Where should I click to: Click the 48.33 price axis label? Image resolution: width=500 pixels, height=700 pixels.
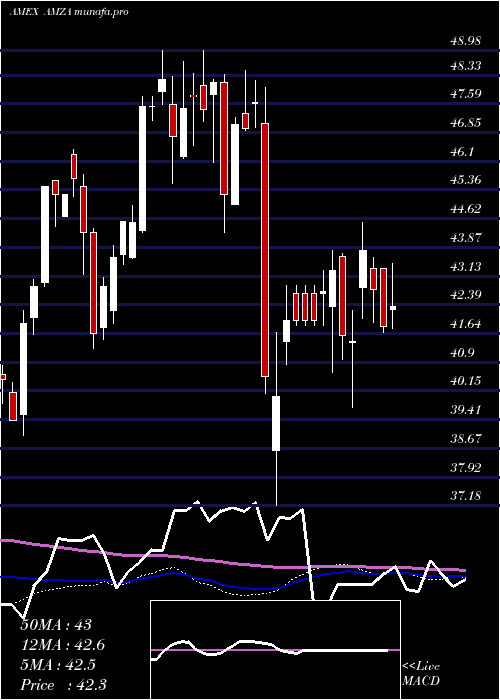465,66
